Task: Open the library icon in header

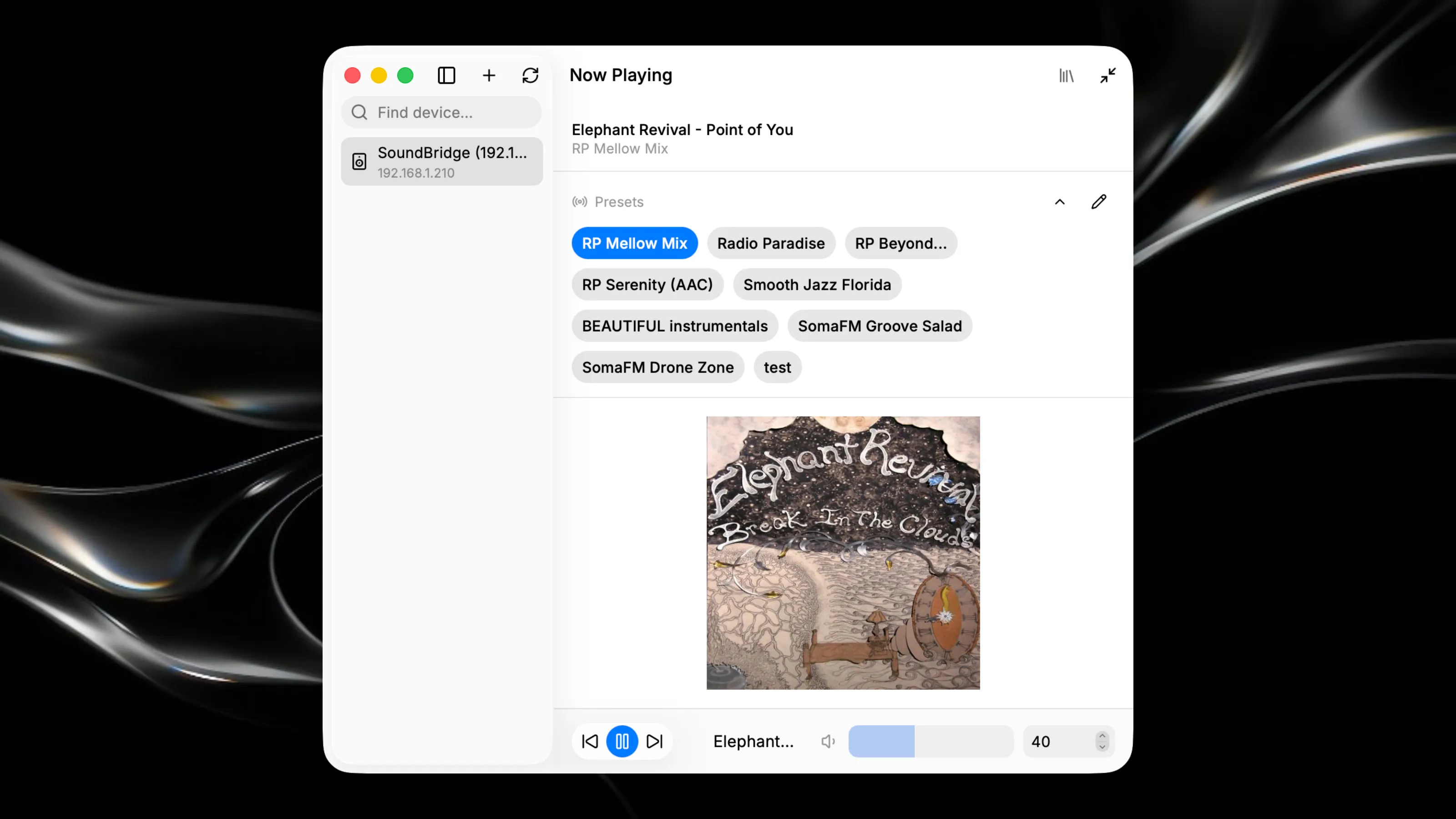Action: click(x=1067, y=75)
